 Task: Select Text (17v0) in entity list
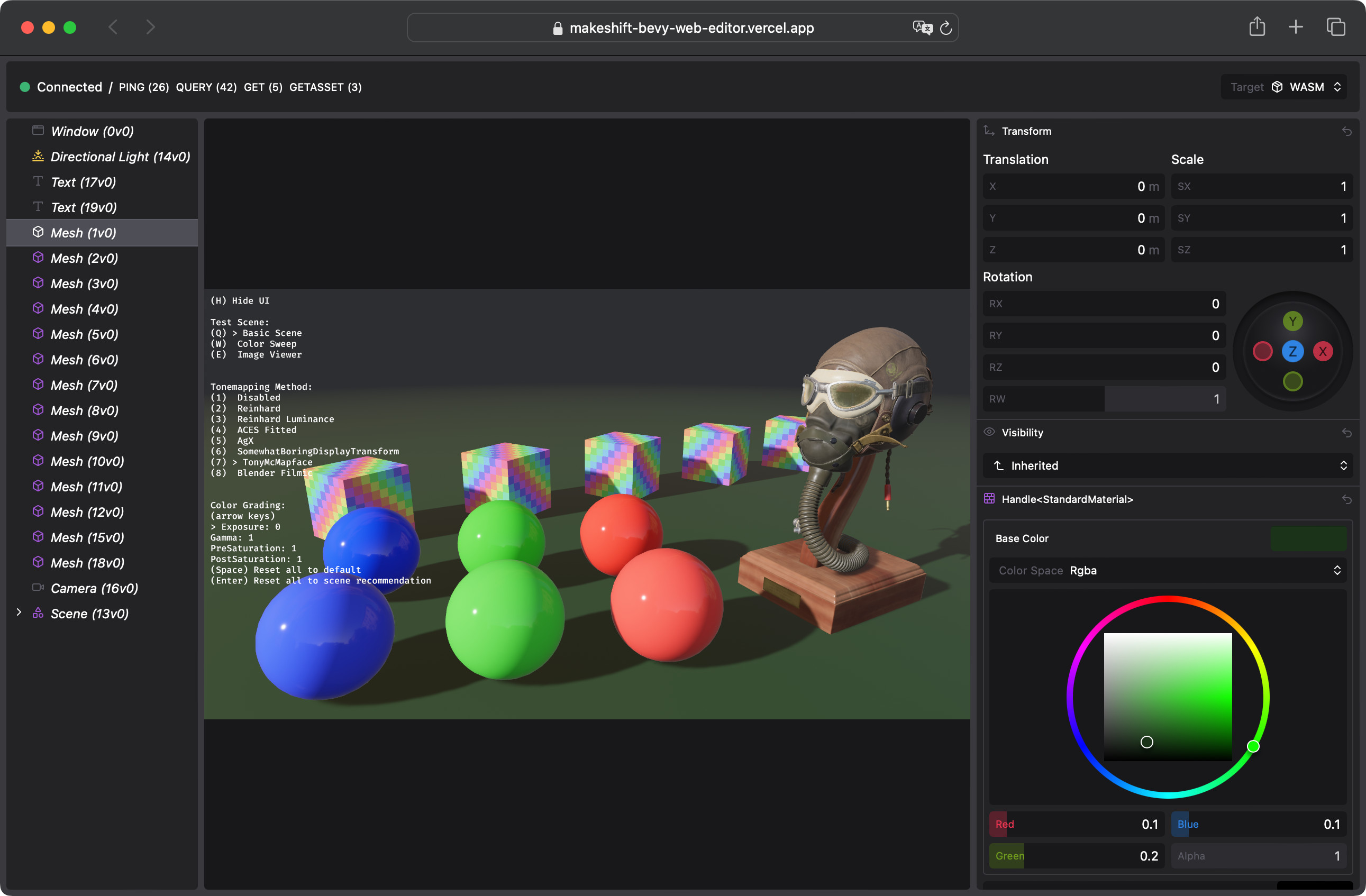[83, 182]
